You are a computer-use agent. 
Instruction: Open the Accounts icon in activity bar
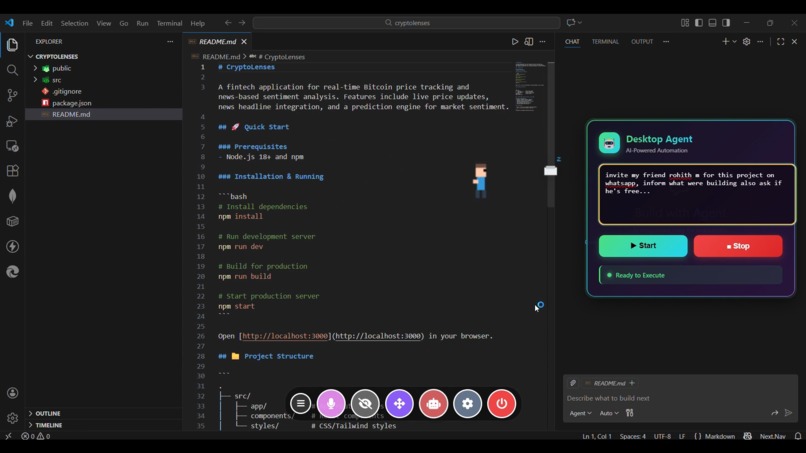click(12, 393)
